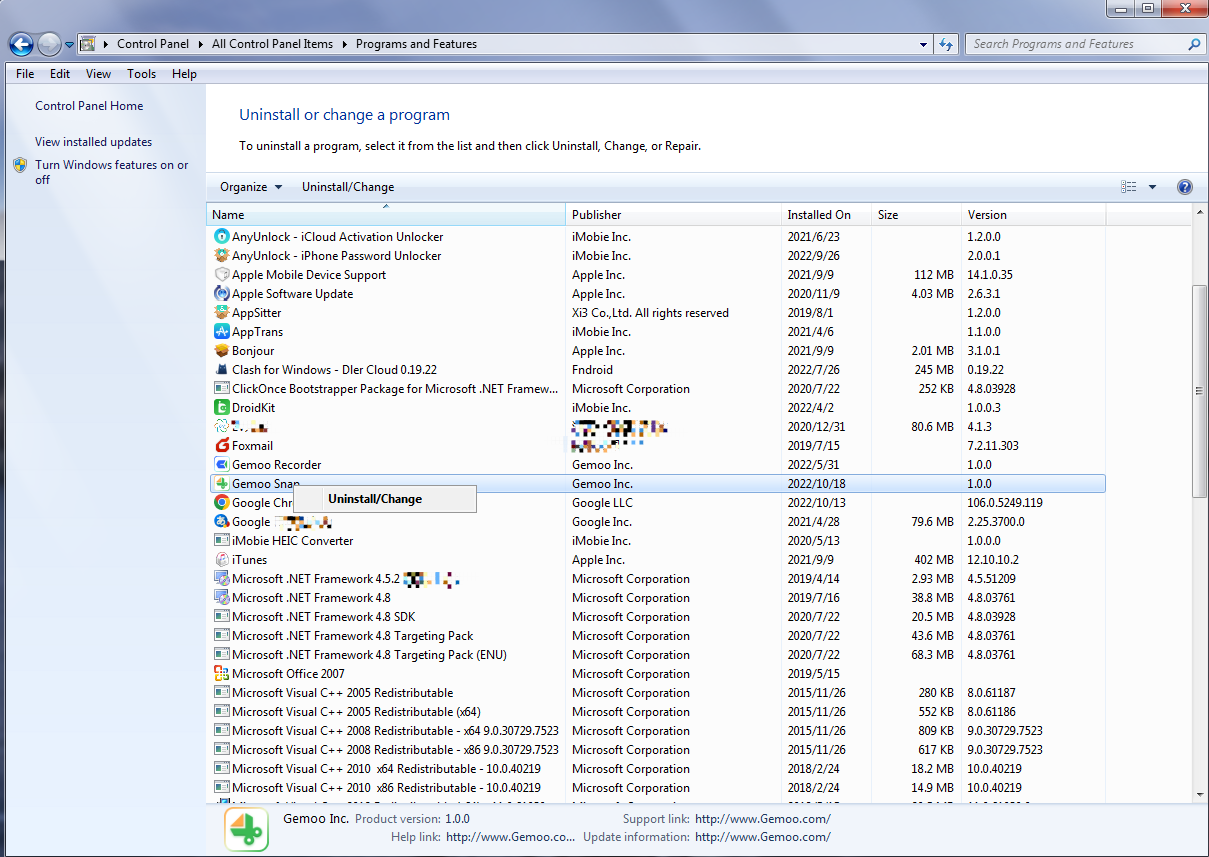This screenshot has height=857, width=1209.
Task: Open the File menu
Action: (x=25, y=74)
